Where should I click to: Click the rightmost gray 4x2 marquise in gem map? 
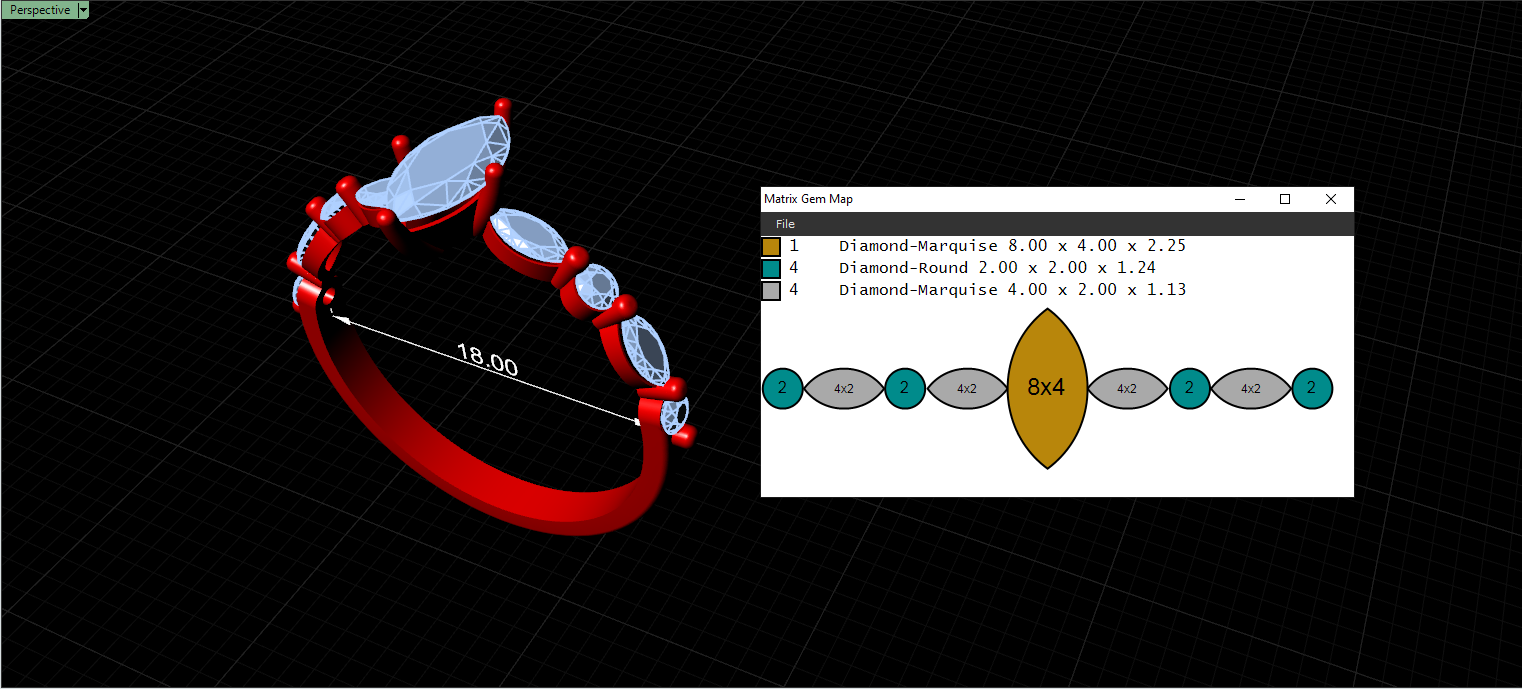click(1251, 389)
